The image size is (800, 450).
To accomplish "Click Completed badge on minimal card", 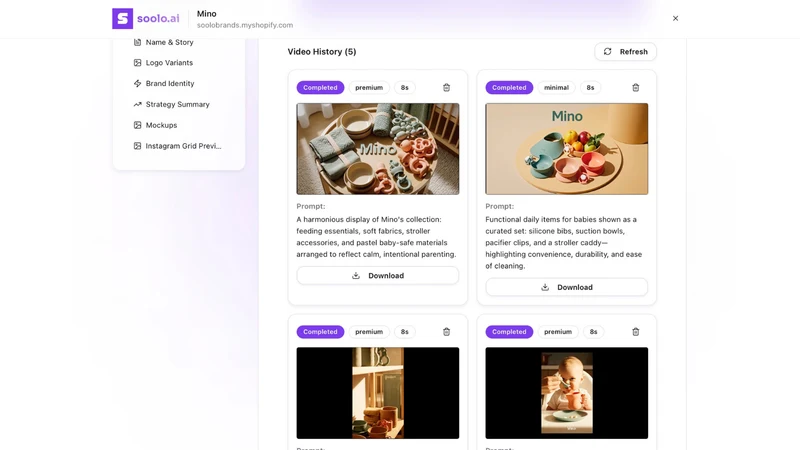I will click(509, 88).
